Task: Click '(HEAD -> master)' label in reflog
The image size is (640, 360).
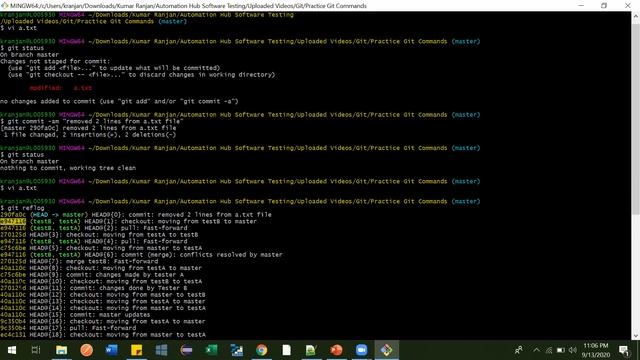Action: [x=59, y=215]
